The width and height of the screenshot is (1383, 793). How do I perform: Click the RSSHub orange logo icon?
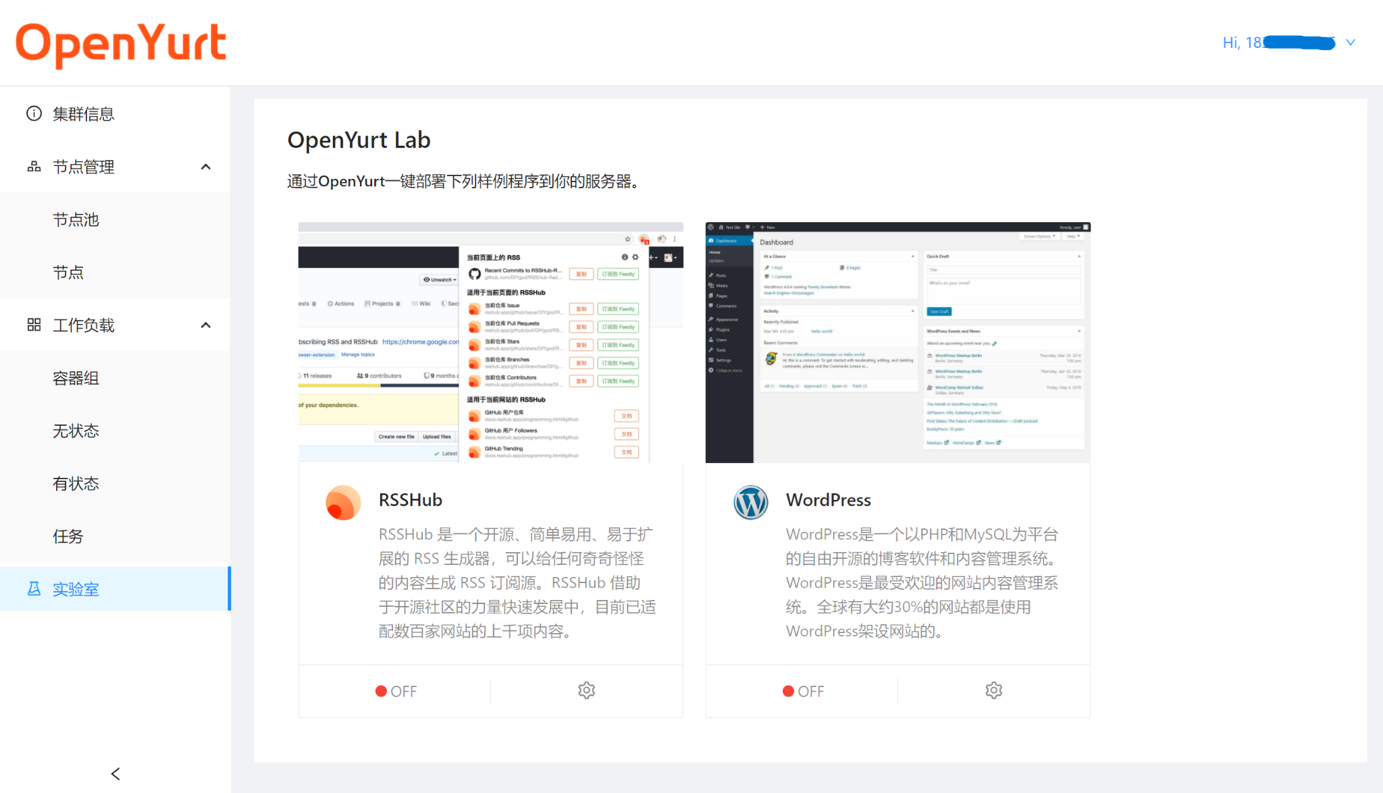coord(343,502)
